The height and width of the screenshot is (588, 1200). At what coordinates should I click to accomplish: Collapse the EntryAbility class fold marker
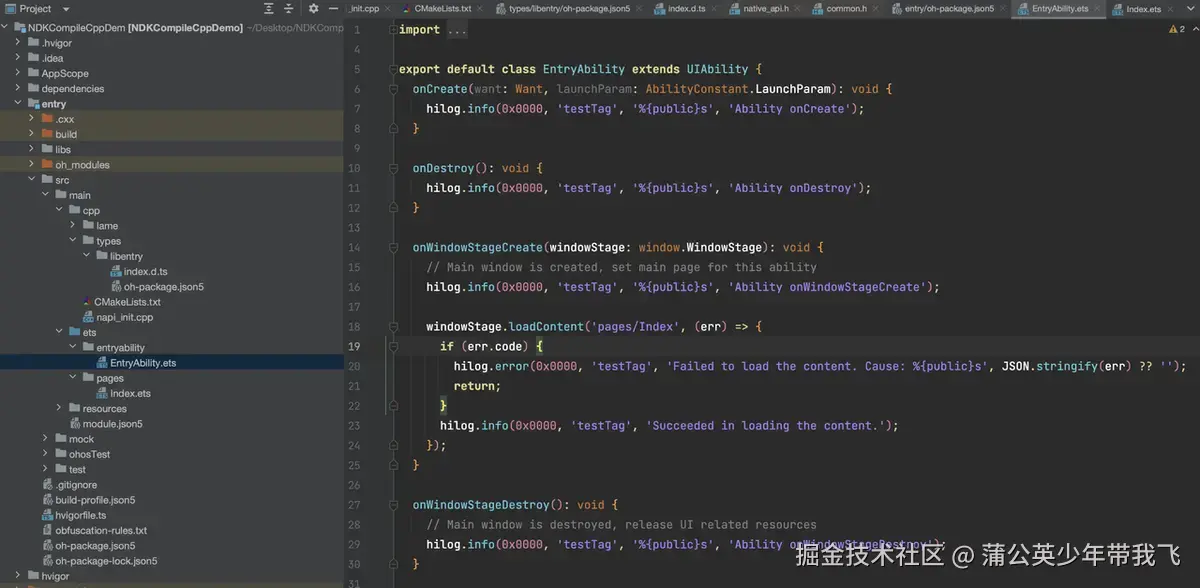coord(392,70)
